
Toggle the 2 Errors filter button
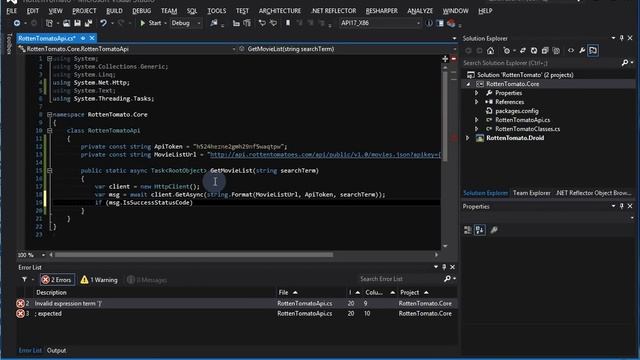click(x=57, y=280)
